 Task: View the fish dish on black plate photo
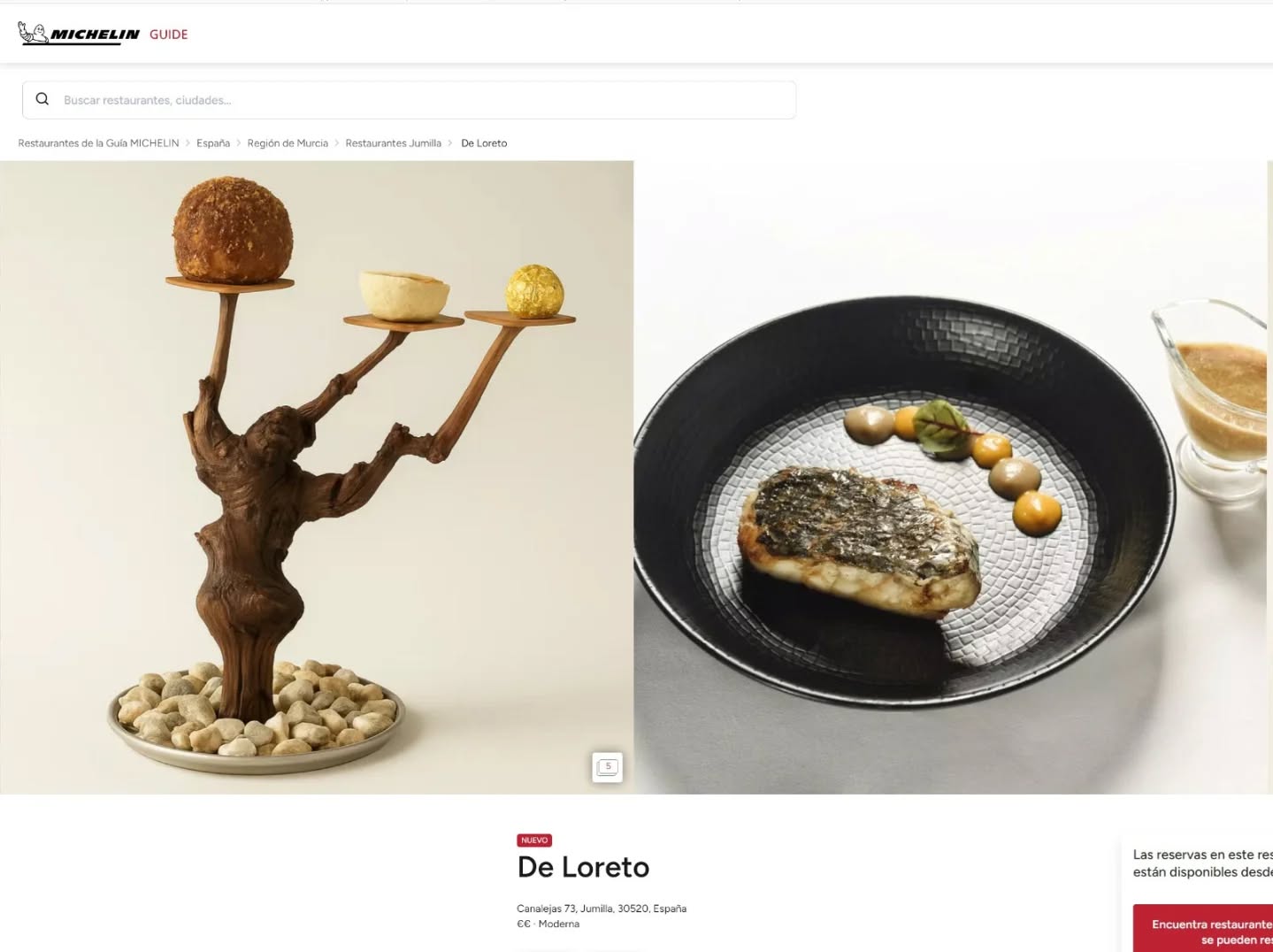click(x=953, y=477)
